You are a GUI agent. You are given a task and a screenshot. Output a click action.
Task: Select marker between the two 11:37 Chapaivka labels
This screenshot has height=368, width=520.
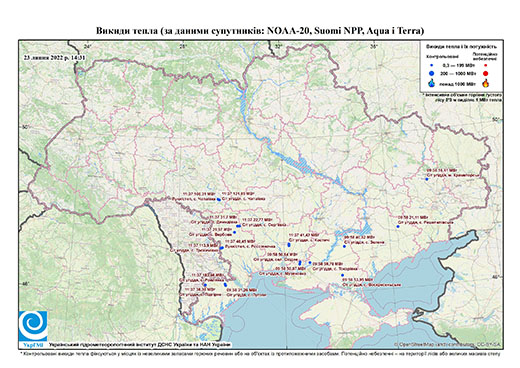pos(218,199)
